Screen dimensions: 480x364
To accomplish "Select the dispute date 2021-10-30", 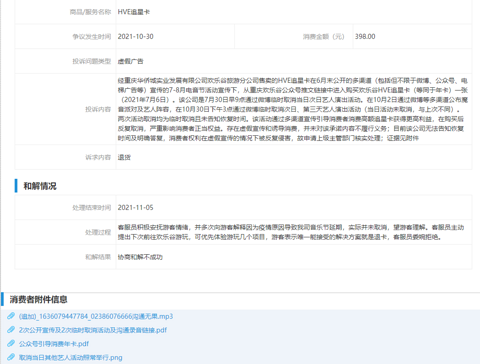I will [135, 37].
